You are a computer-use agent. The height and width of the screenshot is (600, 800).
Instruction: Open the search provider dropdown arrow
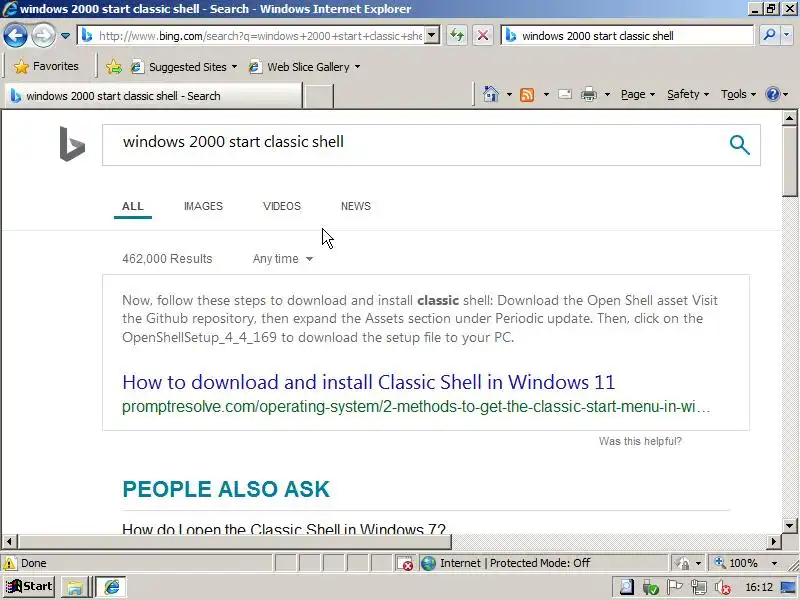pos(787,36)
